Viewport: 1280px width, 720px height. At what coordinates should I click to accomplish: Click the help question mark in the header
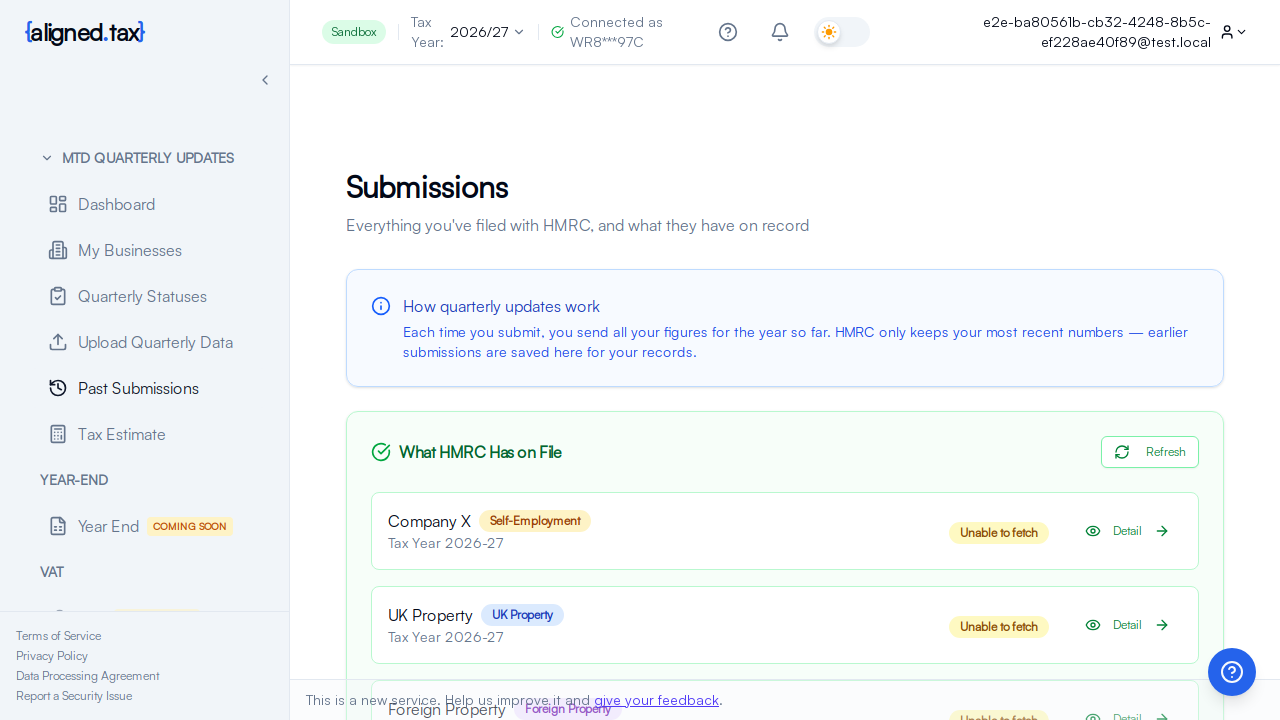click(728, 32)
